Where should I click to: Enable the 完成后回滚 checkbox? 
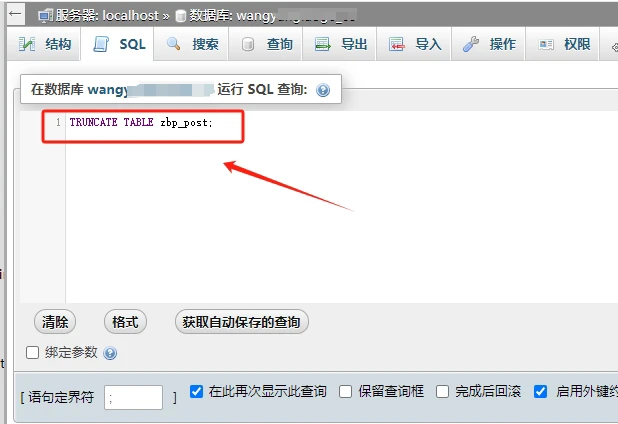[x=442, y=391]
